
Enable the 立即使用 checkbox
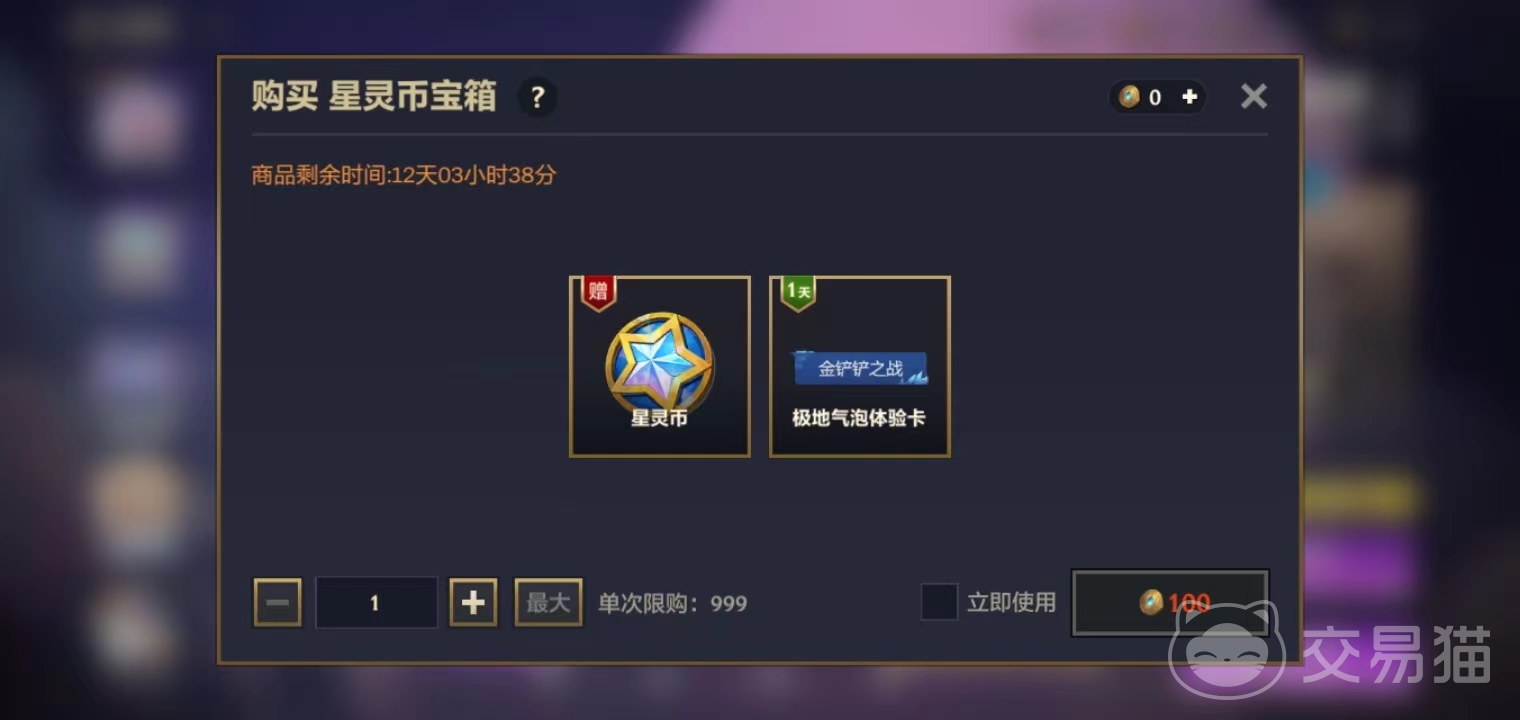939,602
